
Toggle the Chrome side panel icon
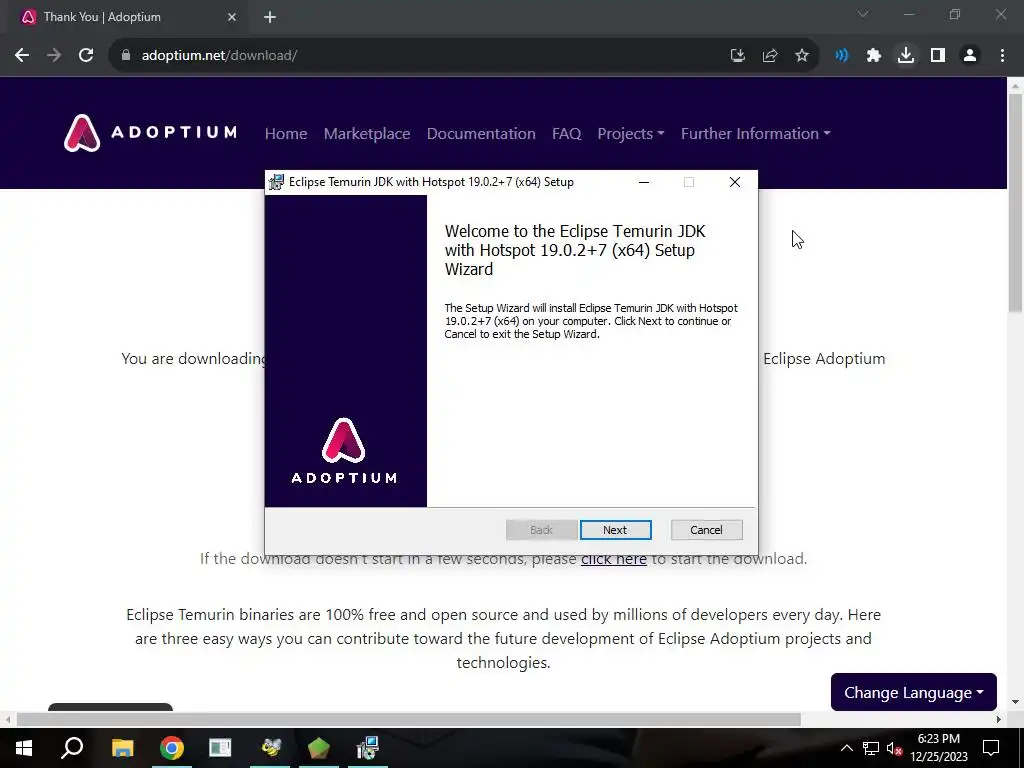[x=938, y=56]
